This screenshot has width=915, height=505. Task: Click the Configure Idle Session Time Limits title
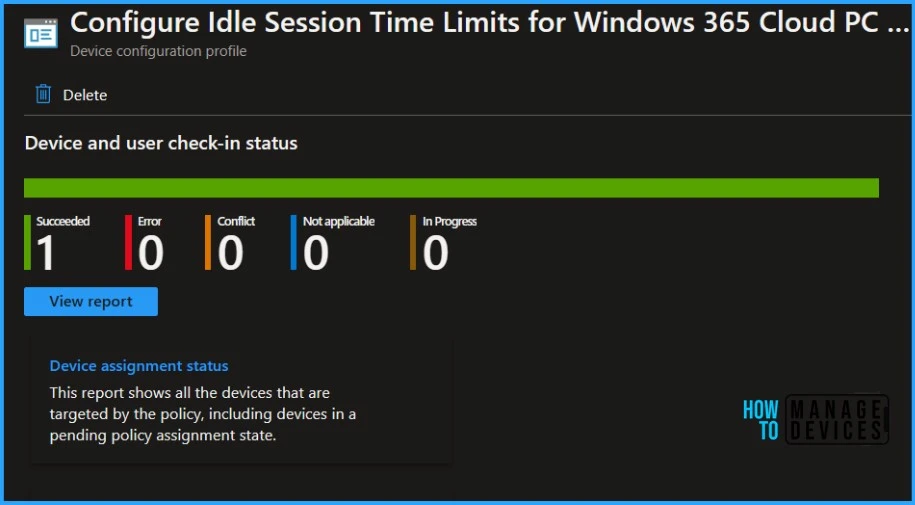(490, 24)
